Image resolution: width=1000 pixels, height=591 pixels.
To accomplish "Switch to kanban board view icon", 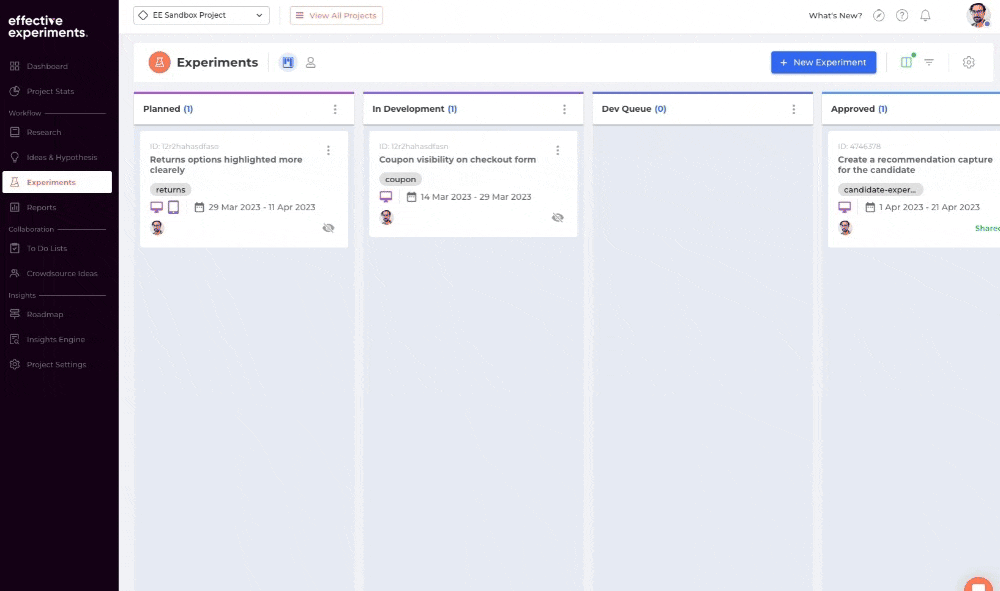I will 288,62.
